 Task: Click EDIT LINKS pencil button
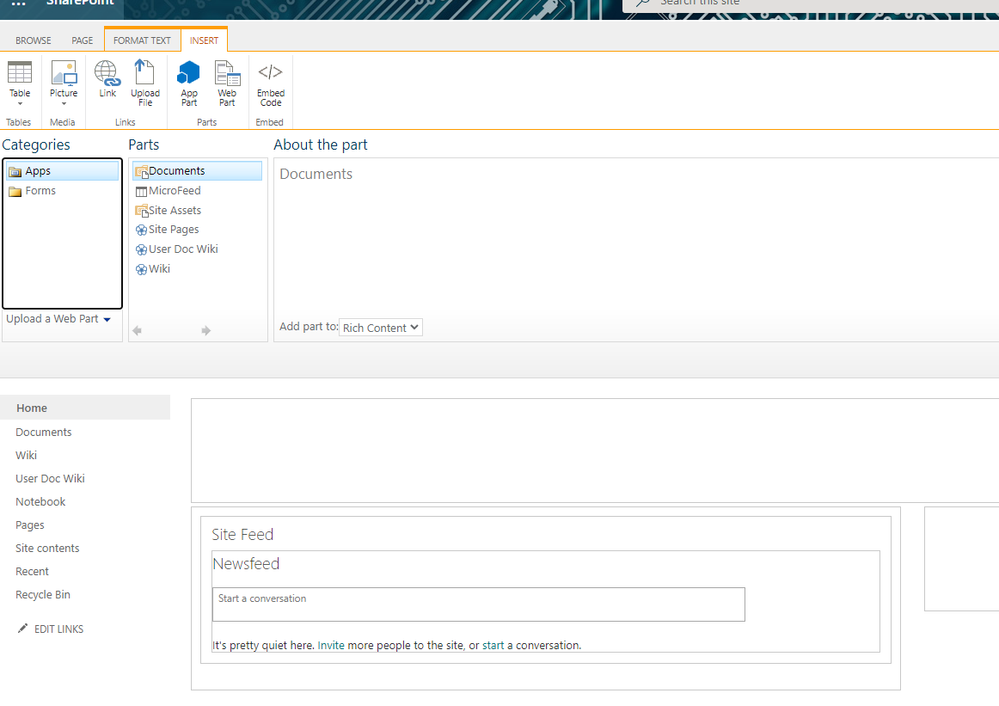[x=50, y=629]
